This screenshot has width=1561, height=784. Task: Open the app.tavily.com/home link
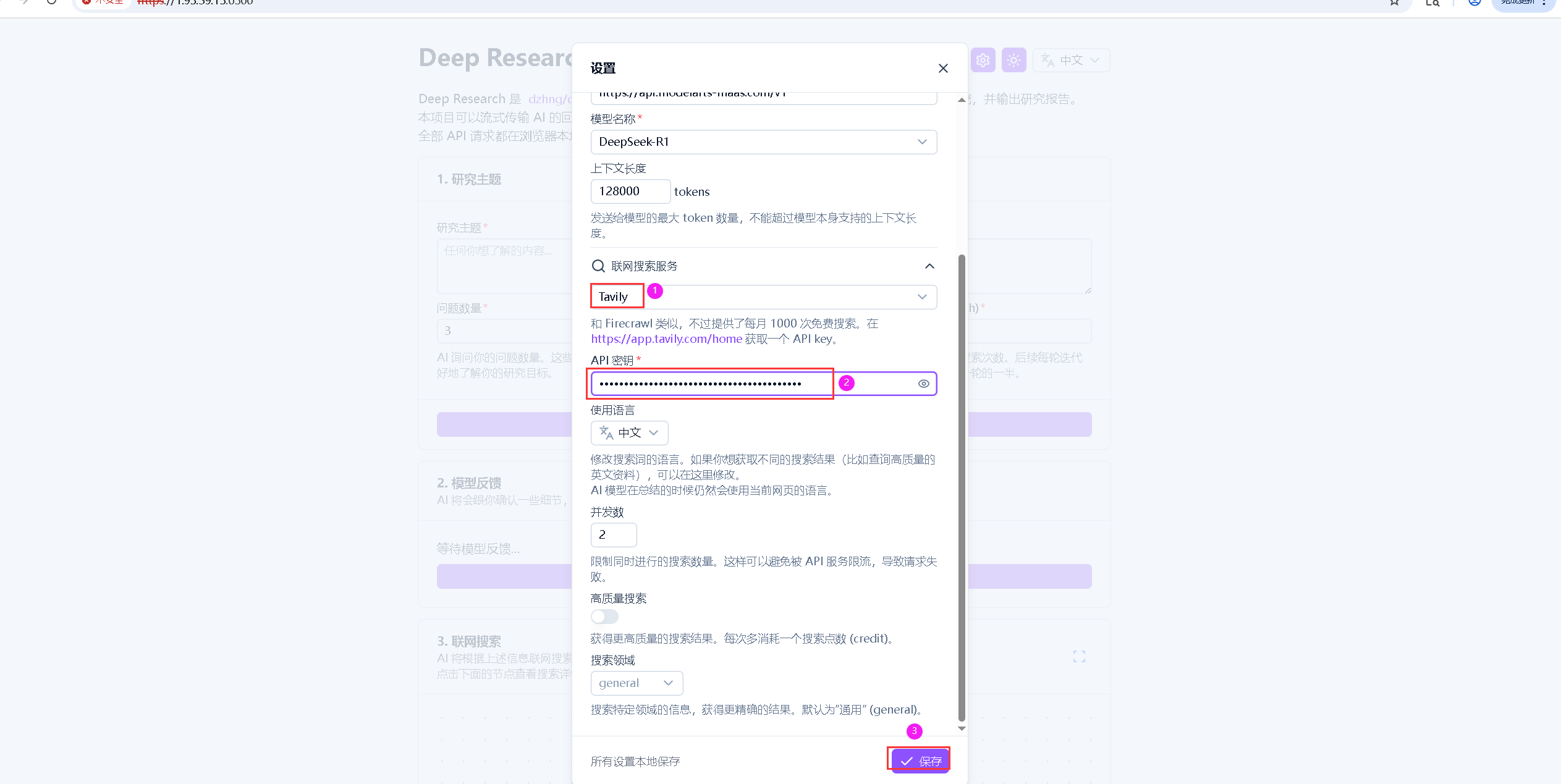(x=666, y=339)
